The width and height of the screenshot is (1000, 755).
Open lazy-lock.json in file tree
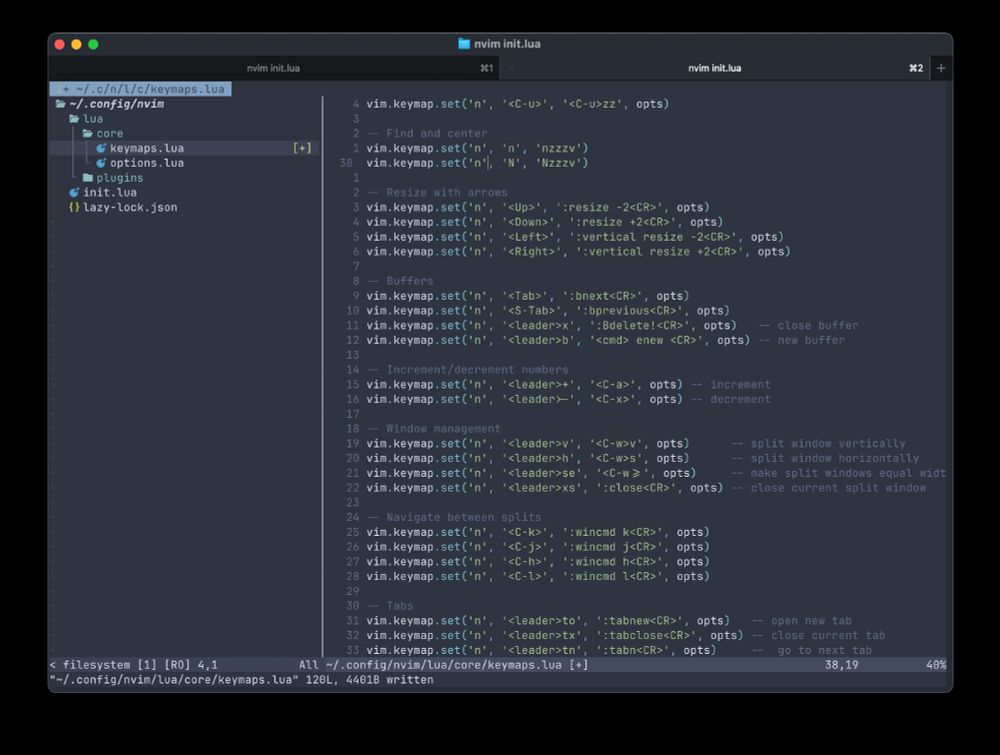tap(130, 207)
